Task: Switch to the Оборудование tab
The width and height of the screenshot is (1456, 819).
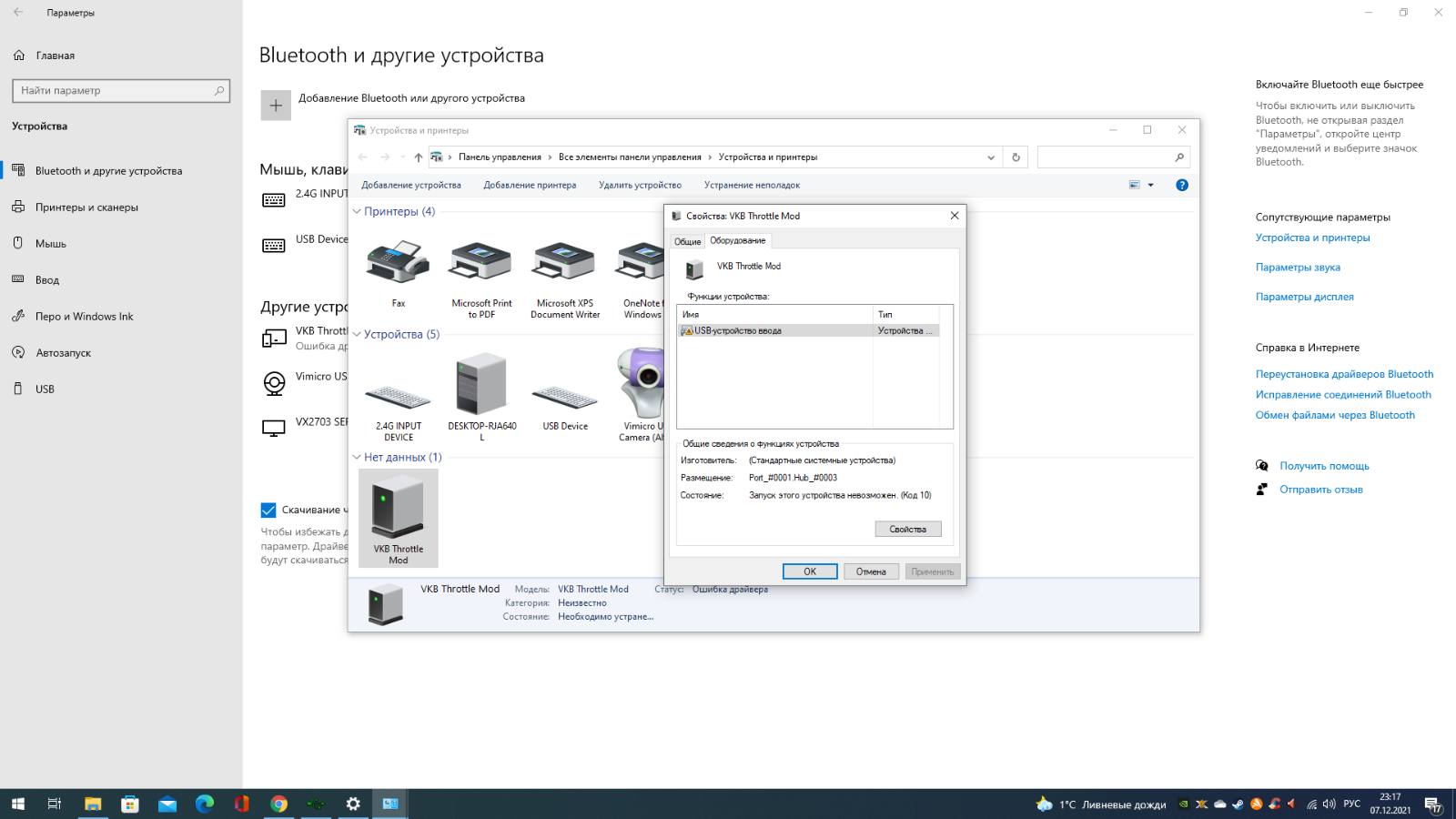Action: [x=738, y=240]
